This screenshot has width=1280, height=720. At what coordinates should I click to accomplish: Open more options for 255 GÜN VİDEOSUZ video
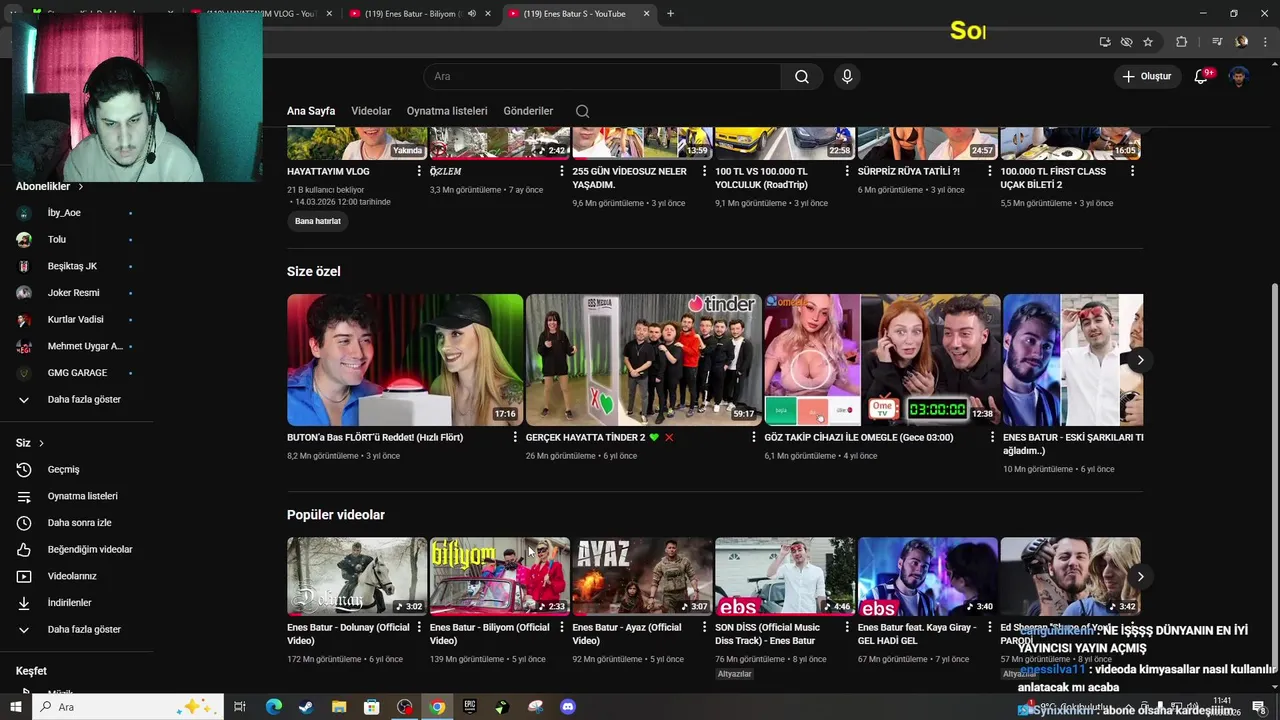point(704,172)
